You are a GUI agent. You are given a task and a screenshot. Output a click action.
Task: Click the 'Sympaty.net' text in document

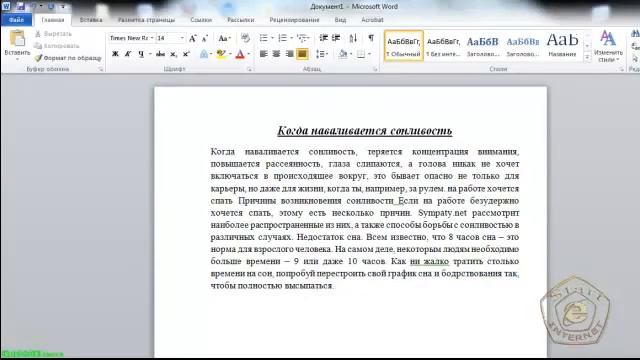(x=442, y=213)
